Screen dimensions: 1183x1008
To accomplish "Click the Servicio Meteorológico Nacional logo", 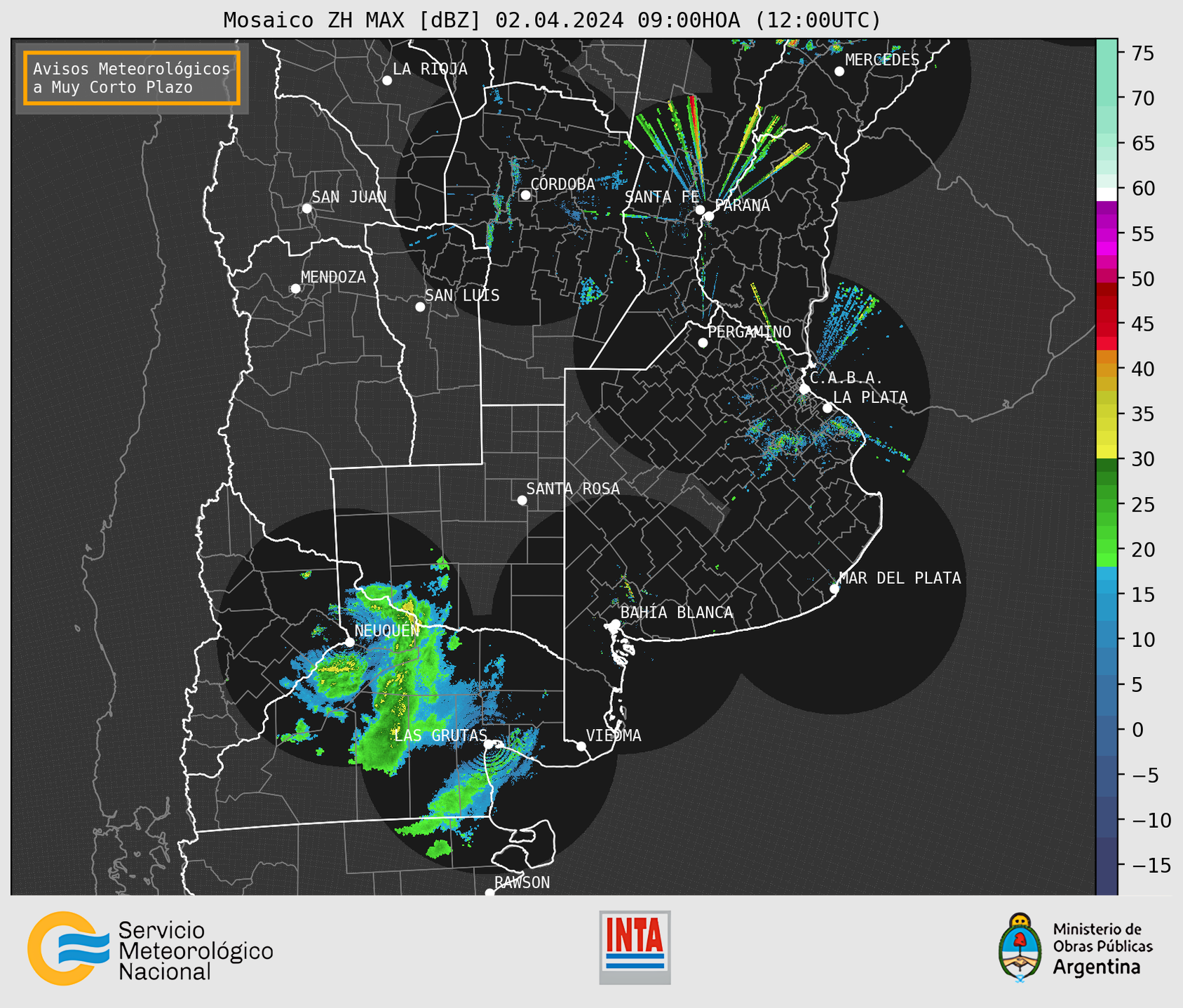I will coord(150,948).
